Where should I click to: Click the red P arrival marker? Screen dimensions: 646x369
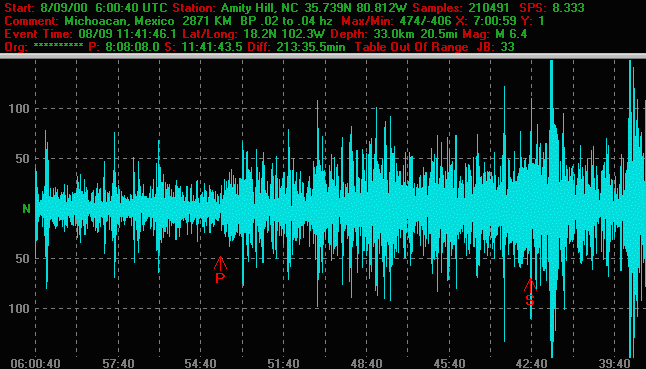220,270
